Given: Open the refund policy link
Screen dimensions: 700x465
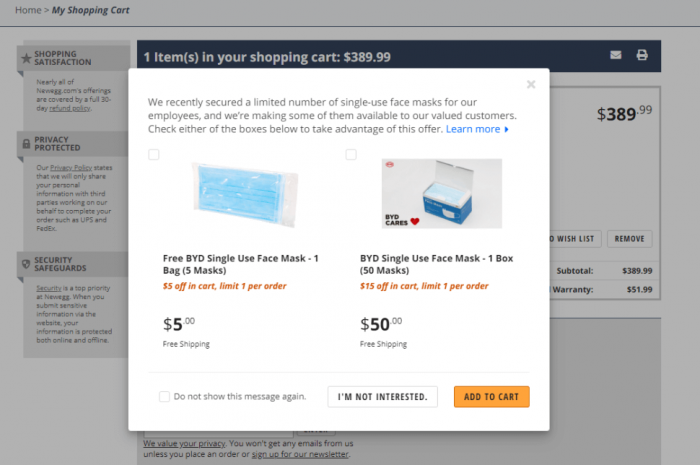Looking at the screenshot, I should pos(77,107).
